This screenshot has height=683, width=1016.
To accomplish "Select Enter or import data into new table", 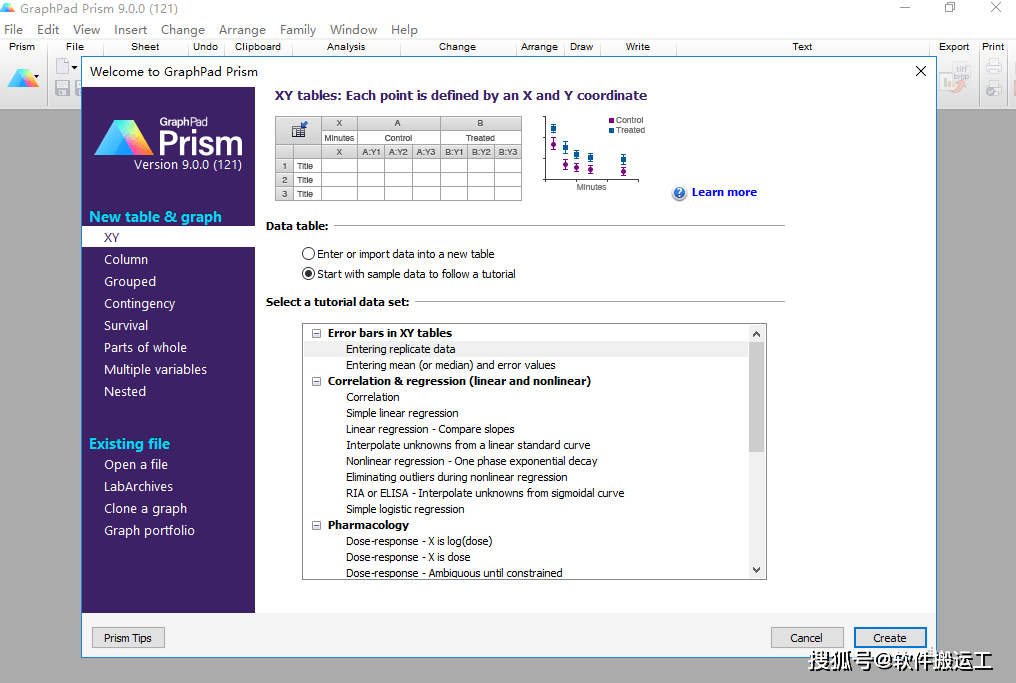I will pos(308,254).
